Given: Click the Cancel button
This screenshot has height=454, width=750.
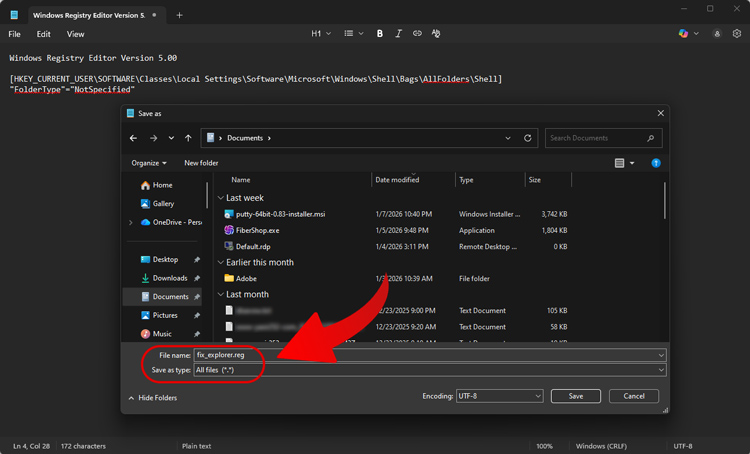Looking at the screenshot, I should point(634,396).
